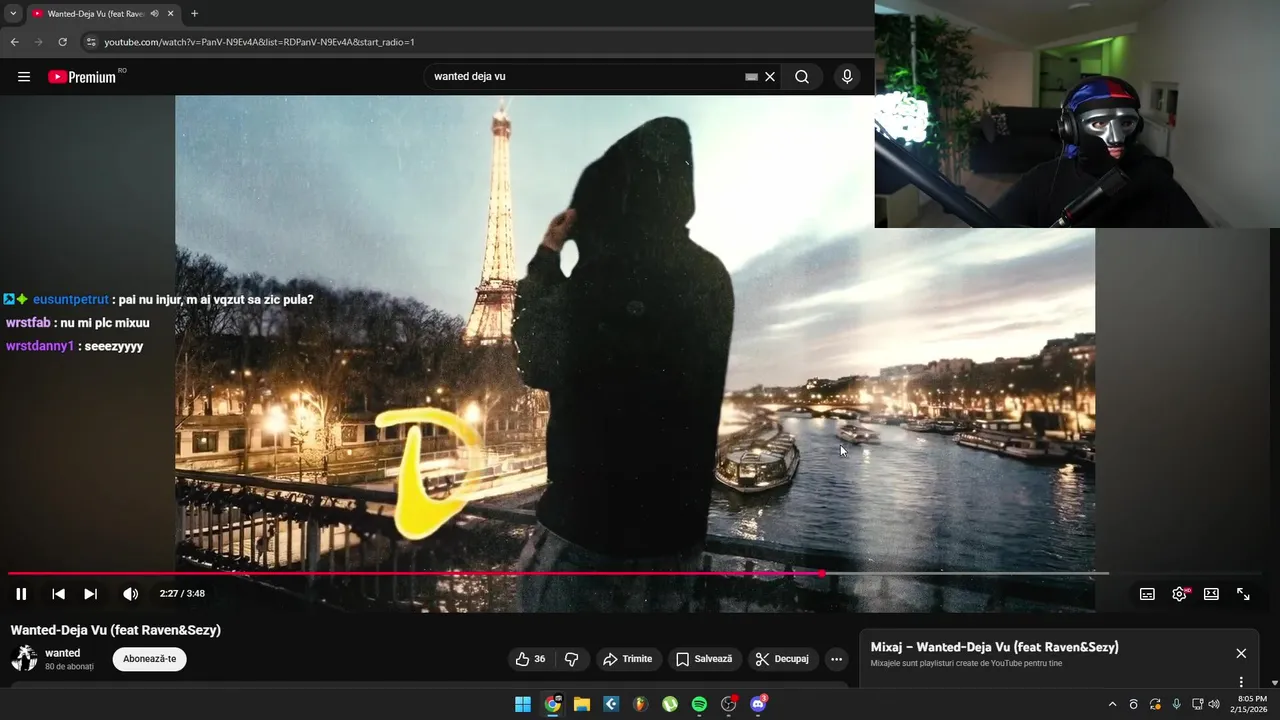Open the YouTube hamburger guide menu
Screen dimensions: 1280x720
24,77
